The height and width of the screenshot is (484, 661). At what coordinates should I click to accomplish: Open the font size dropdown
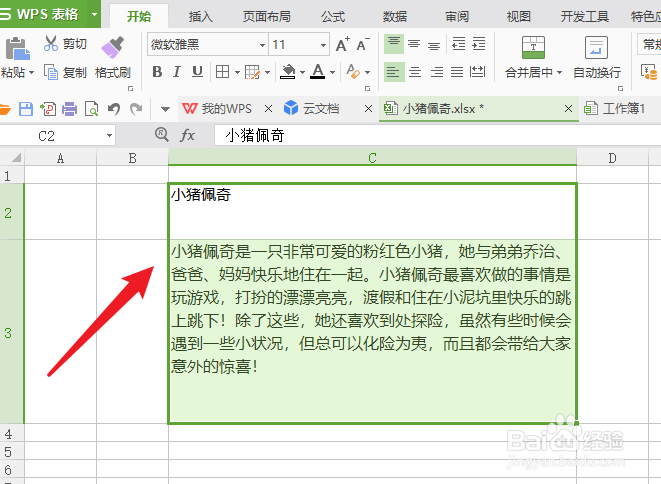pyautogui.click(x=323, y=45)
